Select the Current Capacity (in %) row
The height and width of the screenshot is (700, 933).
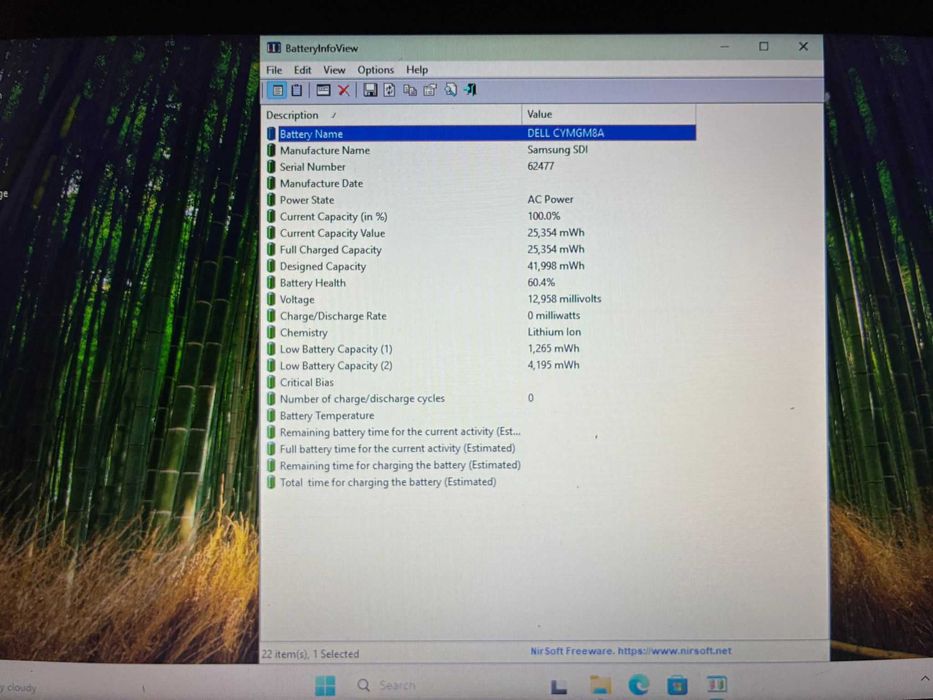[480, 216]
